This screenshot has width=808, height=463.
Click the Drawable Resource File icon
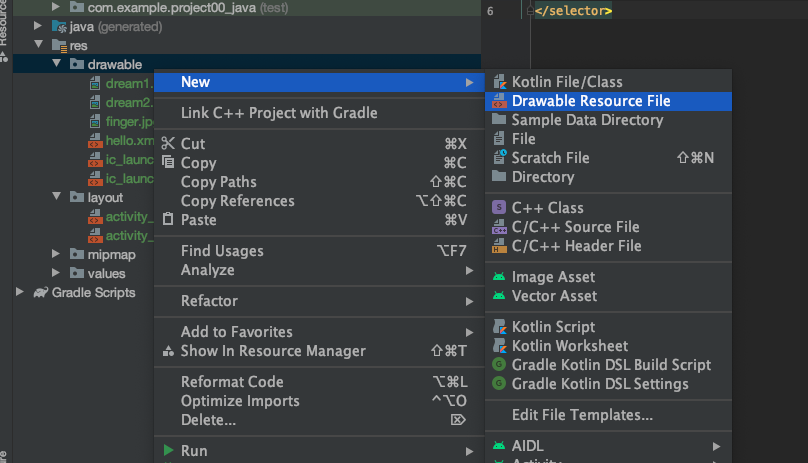coord(499,101)
